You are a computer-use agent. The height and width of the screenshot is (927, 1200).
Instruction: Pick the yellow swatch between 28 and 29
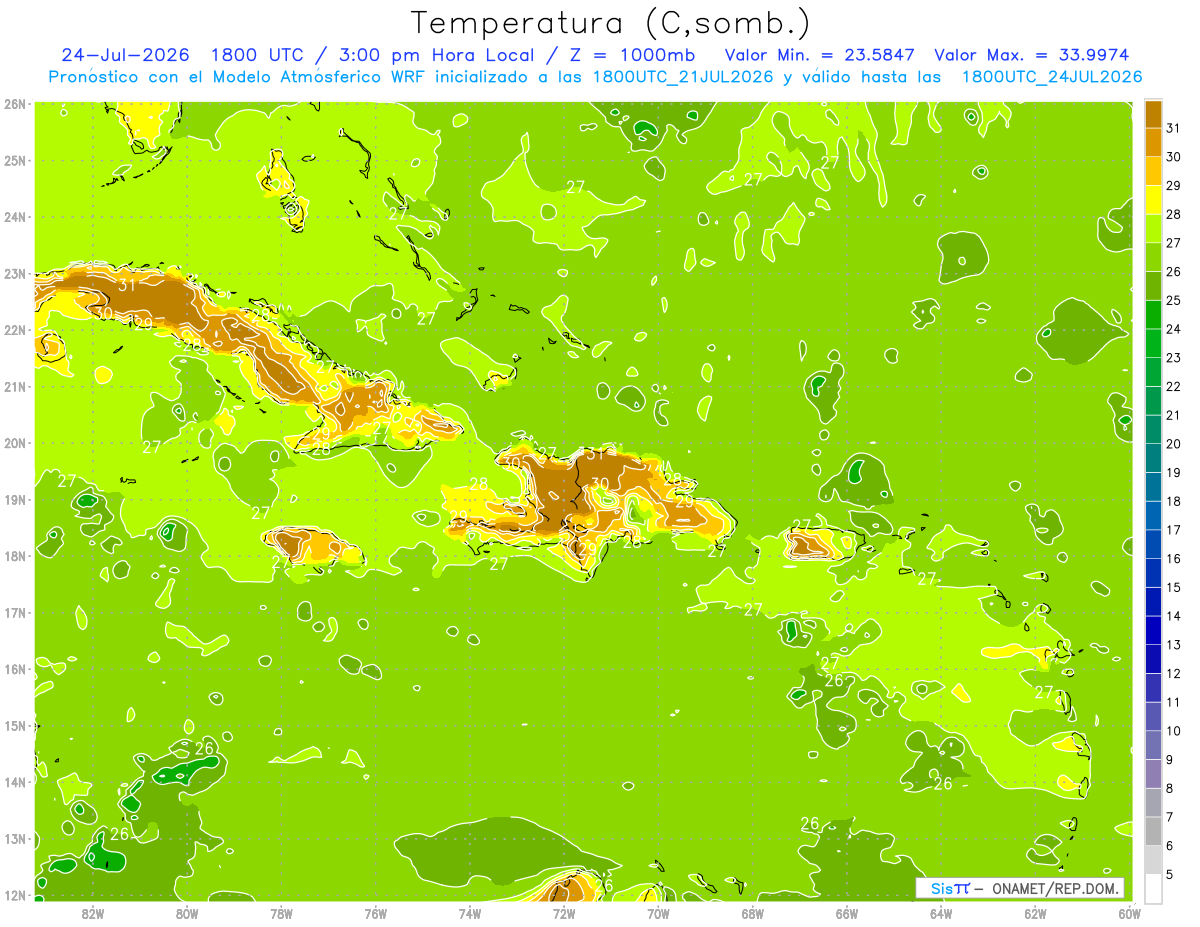1153,200
